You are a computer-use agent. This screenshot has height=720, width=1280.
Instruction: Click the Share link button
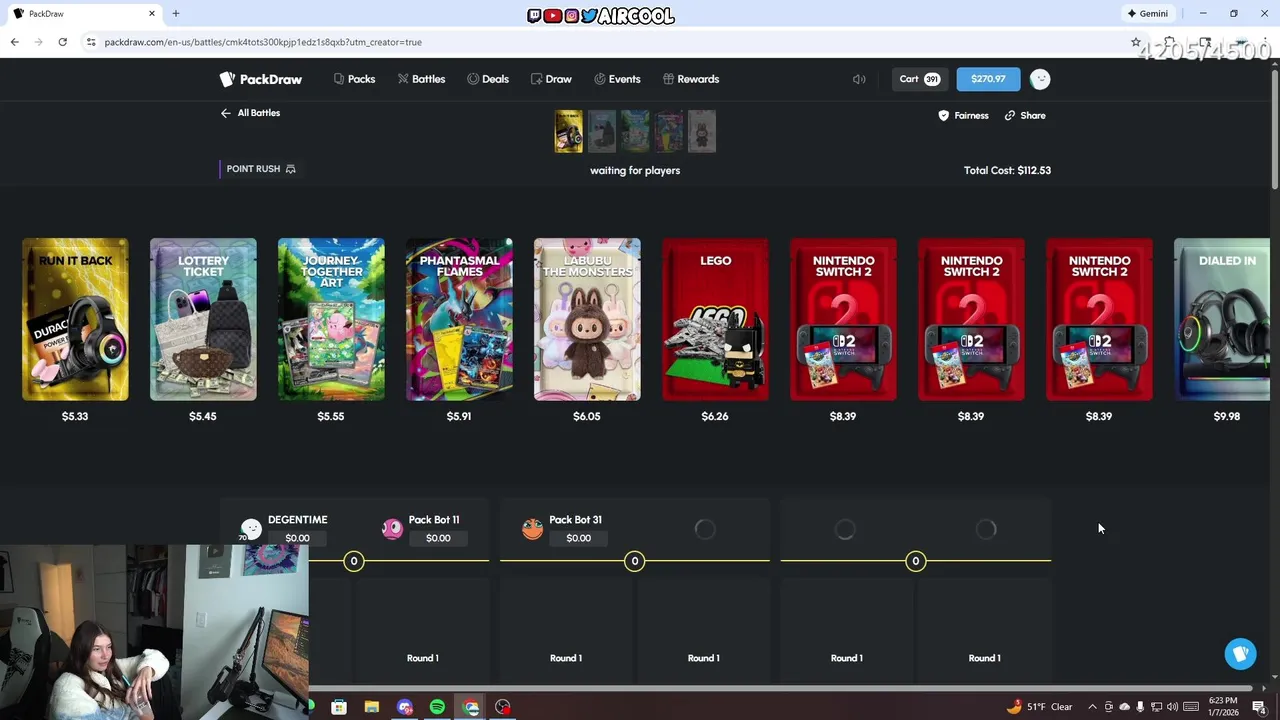[x=1025, y=115]
